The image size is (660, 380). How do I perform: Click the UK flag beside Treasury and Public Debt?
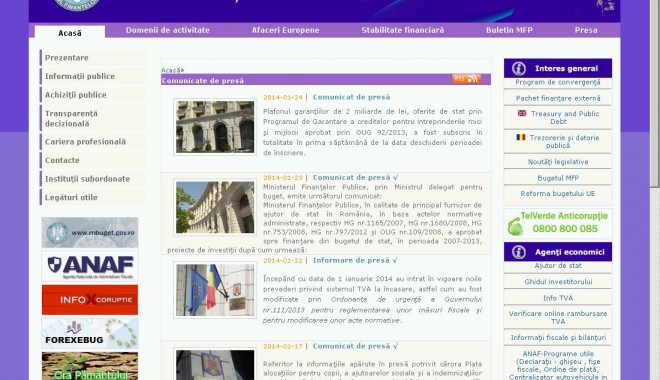(x=522, y=113)
